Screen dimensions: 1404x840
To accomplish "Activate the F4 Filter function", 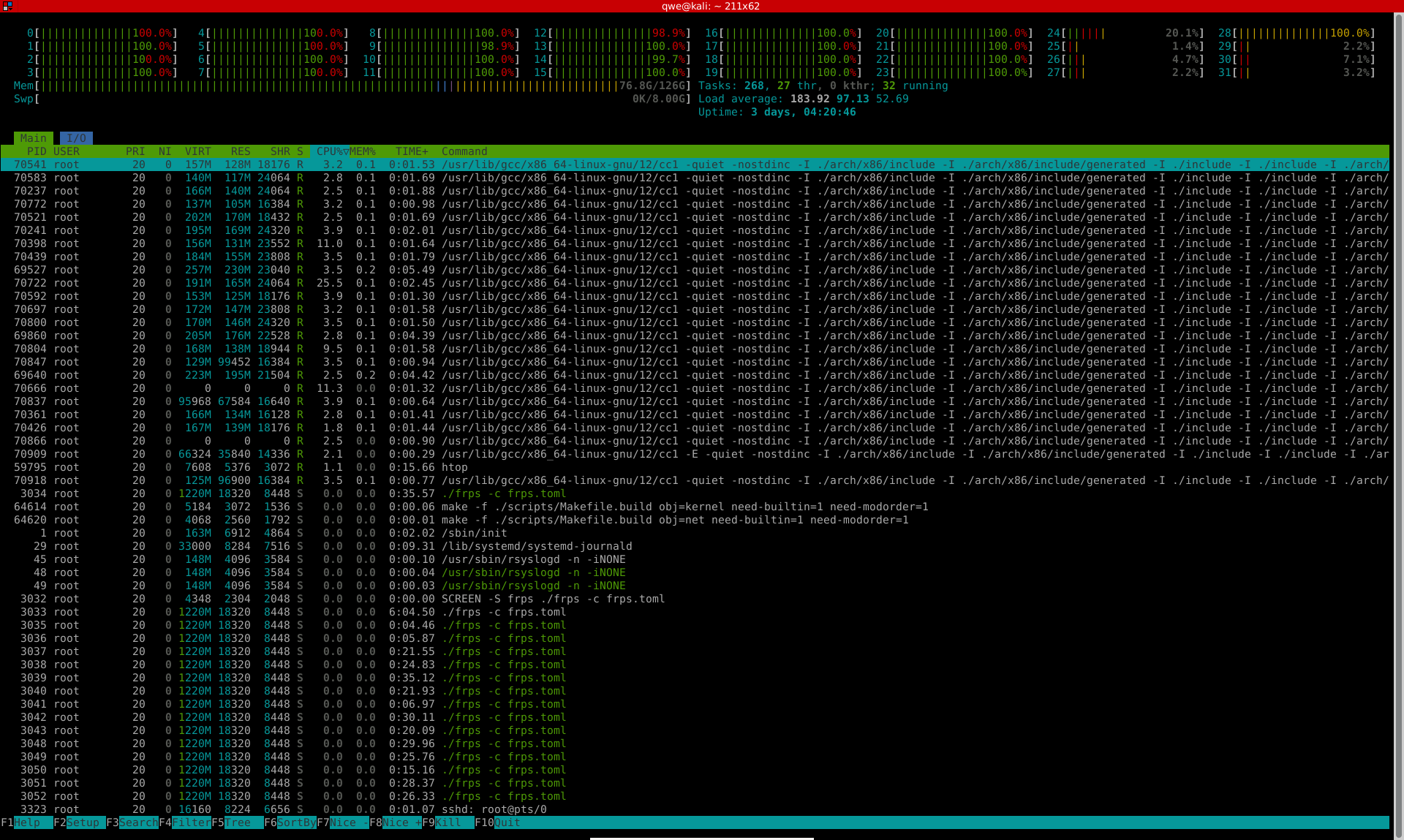I will 185,822.
